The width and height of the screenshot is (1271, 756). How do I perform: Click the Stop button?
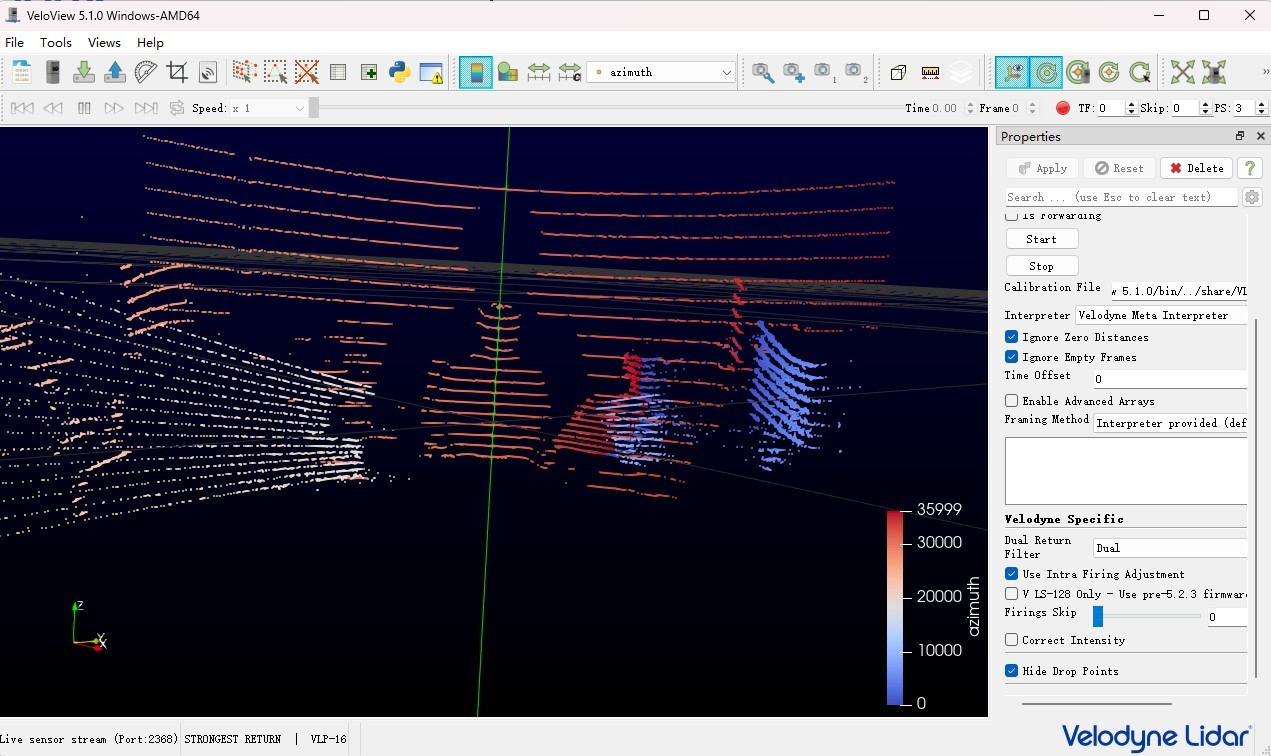pyautogui.click(x=1042, y=266)
